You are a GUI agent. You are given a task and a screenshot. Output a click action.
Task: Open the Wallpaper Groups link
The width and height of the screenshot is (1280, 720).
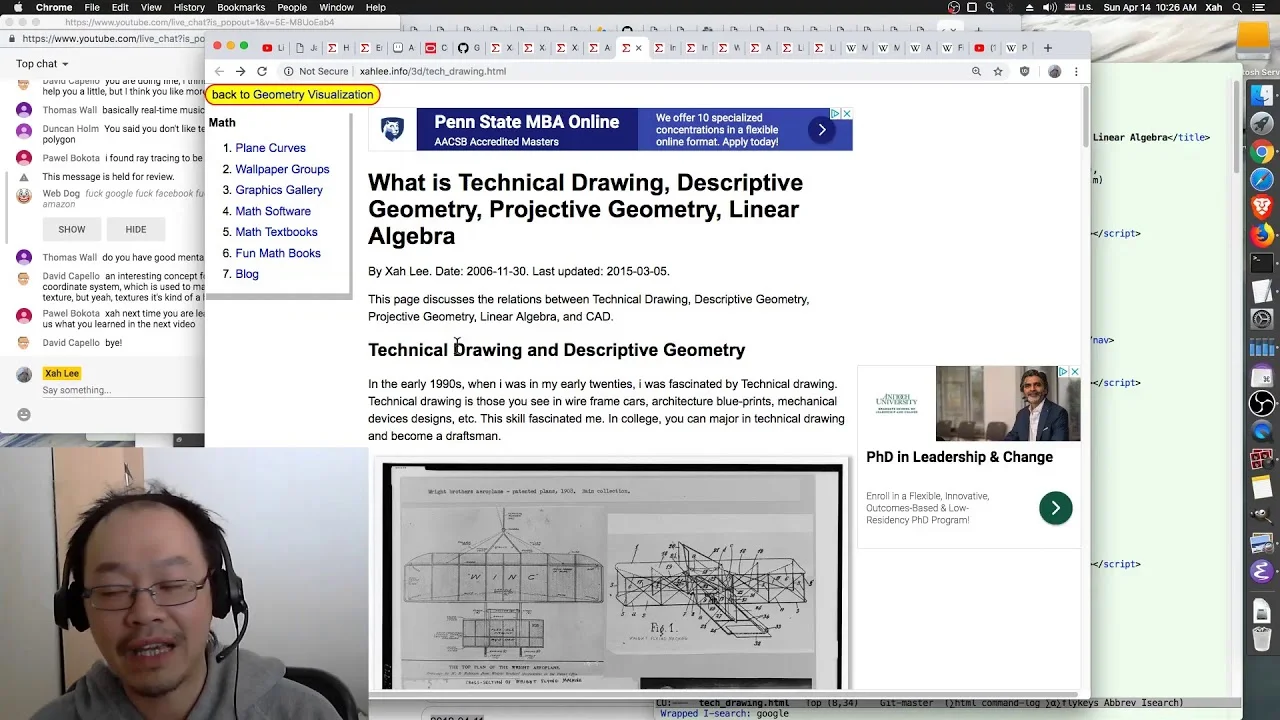(x=282, y=169)
